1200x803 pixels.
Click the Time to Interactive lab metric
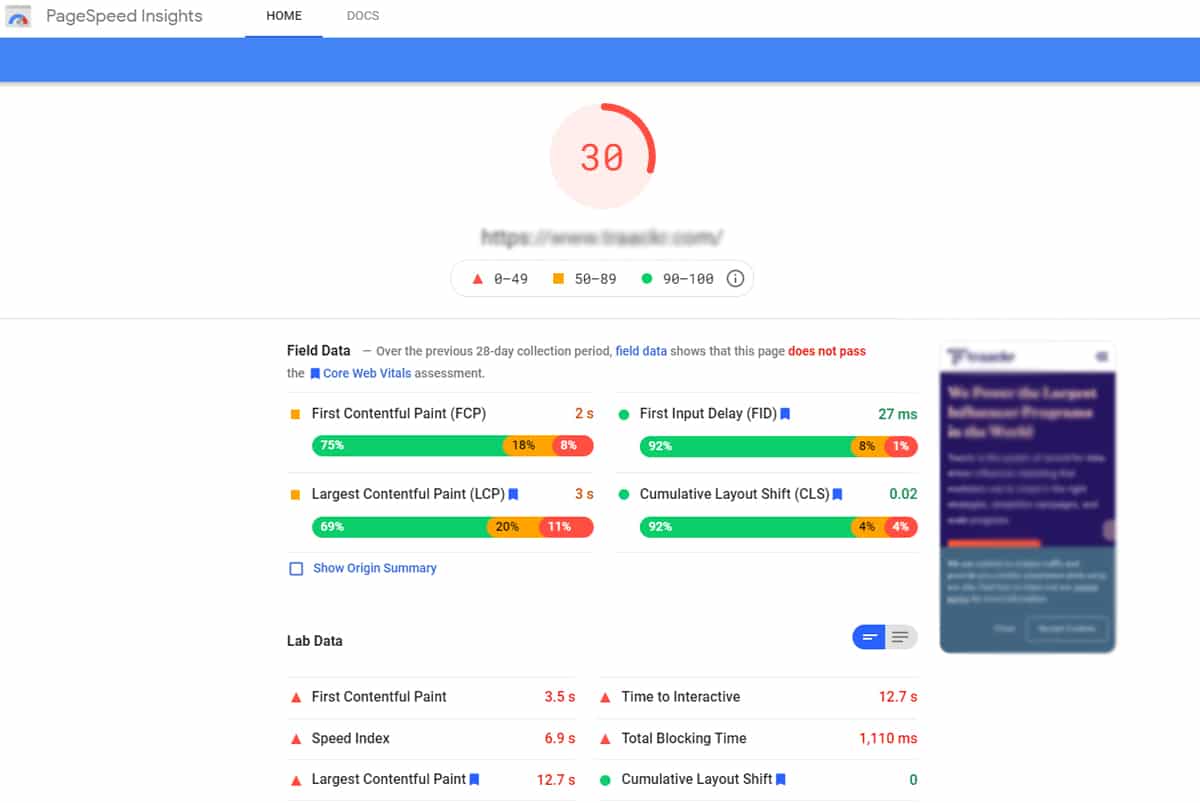pyautogui.click(x=681, y=697)
